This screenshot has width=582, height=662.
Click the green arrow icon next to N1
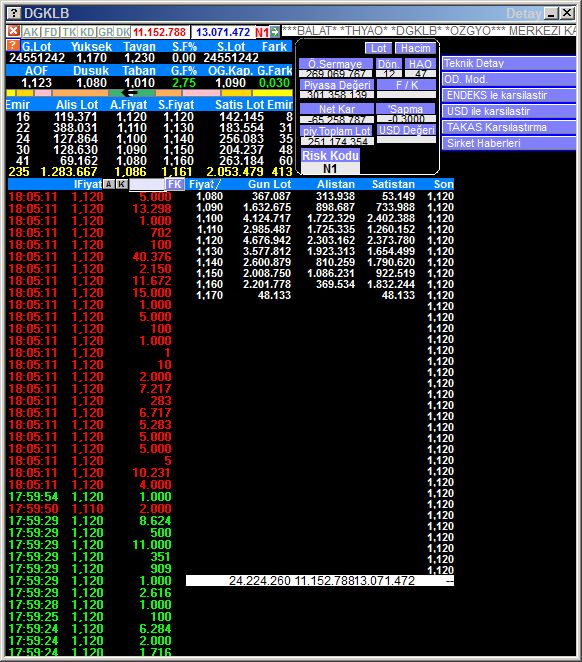coord(275,32)
